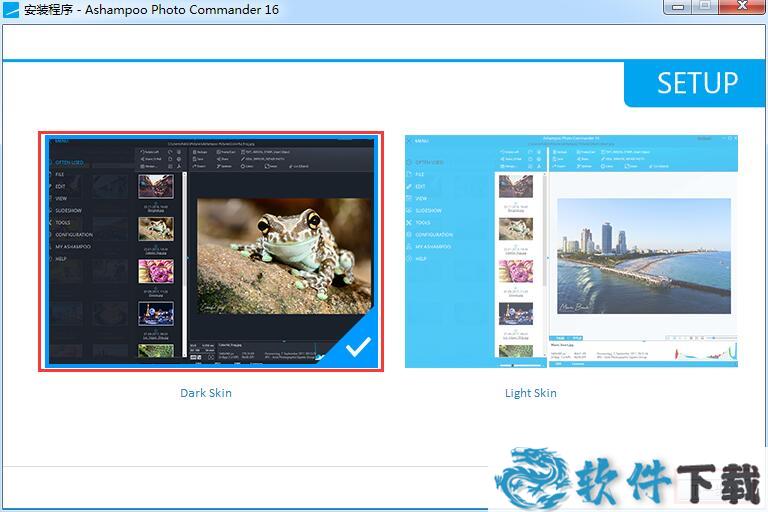Click TOOLS in the Dark Skin preview menu
768x512 pixels.
63,222
